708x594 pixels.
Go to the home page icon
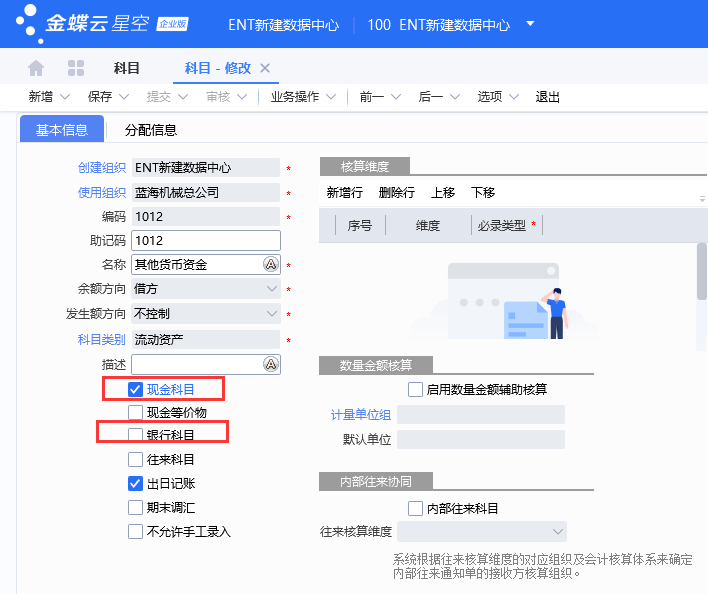(36, 68)
